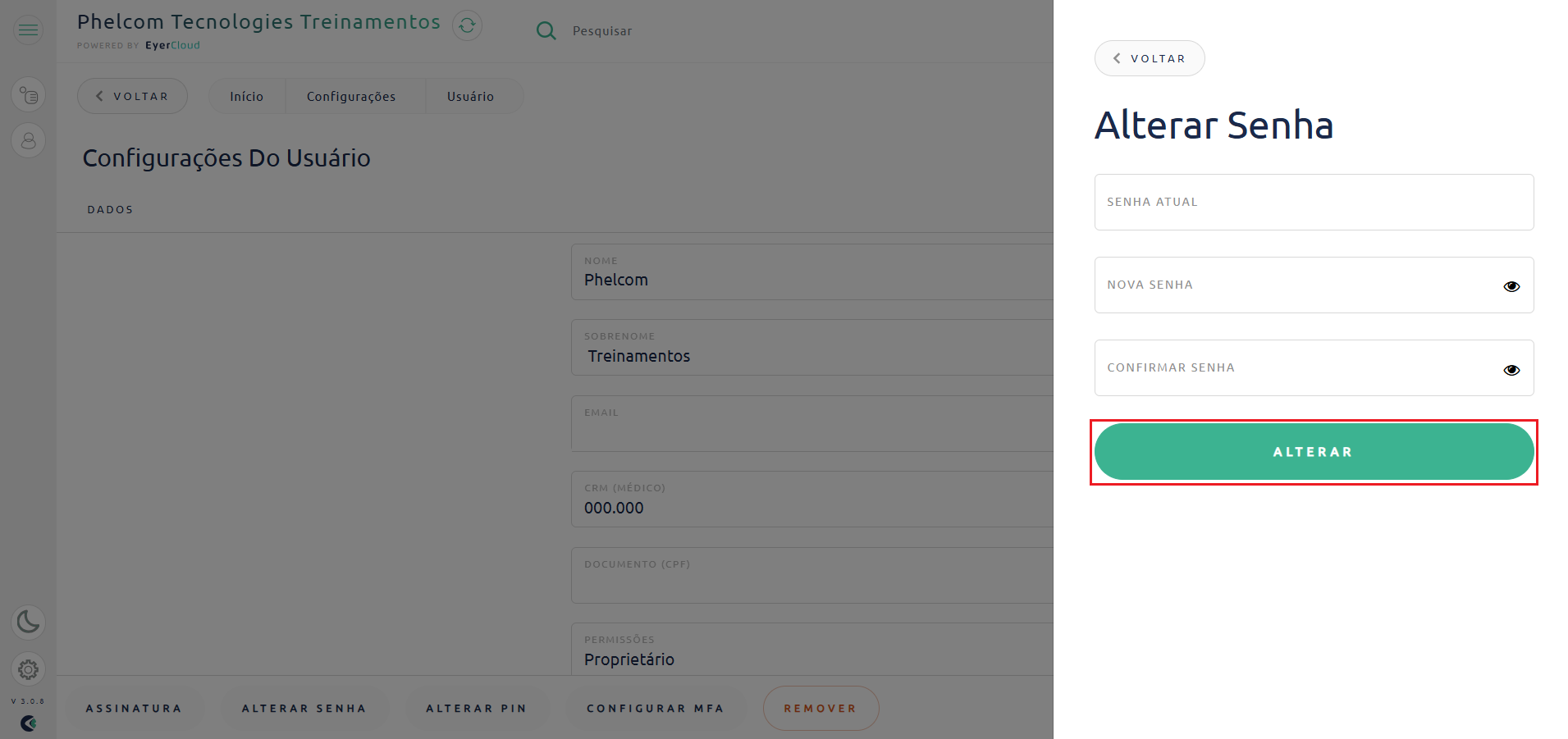Show the Nova Senha password

point(1511,286)
